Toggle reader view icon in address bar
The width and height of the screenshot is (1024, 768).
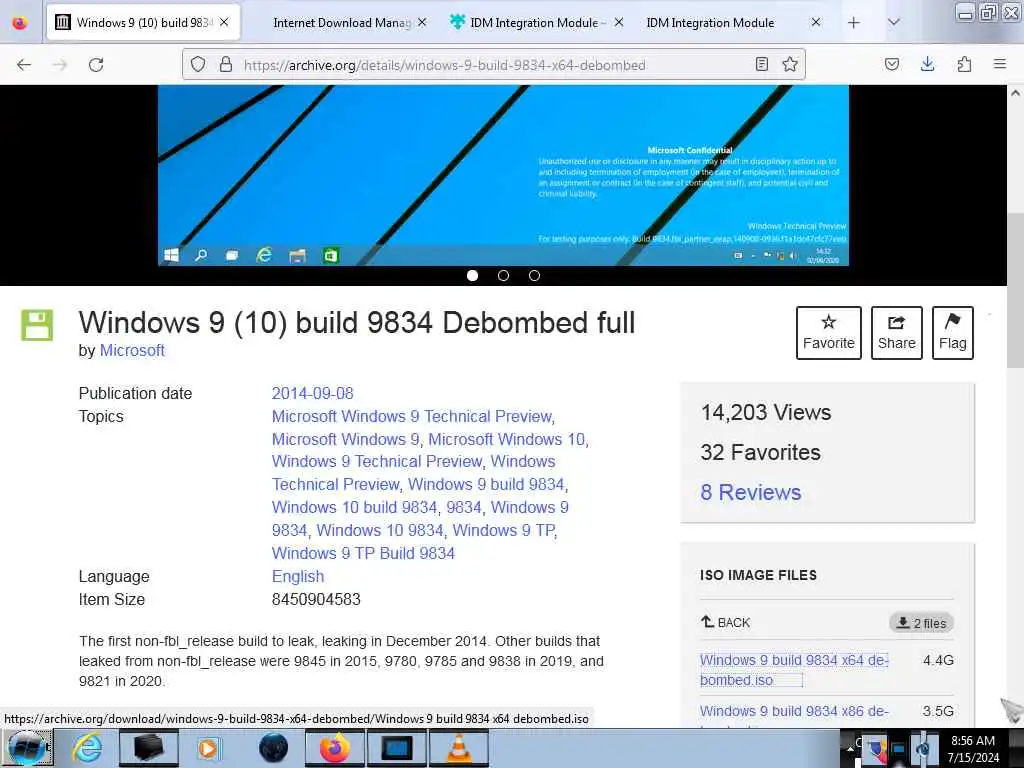point(761,64)
